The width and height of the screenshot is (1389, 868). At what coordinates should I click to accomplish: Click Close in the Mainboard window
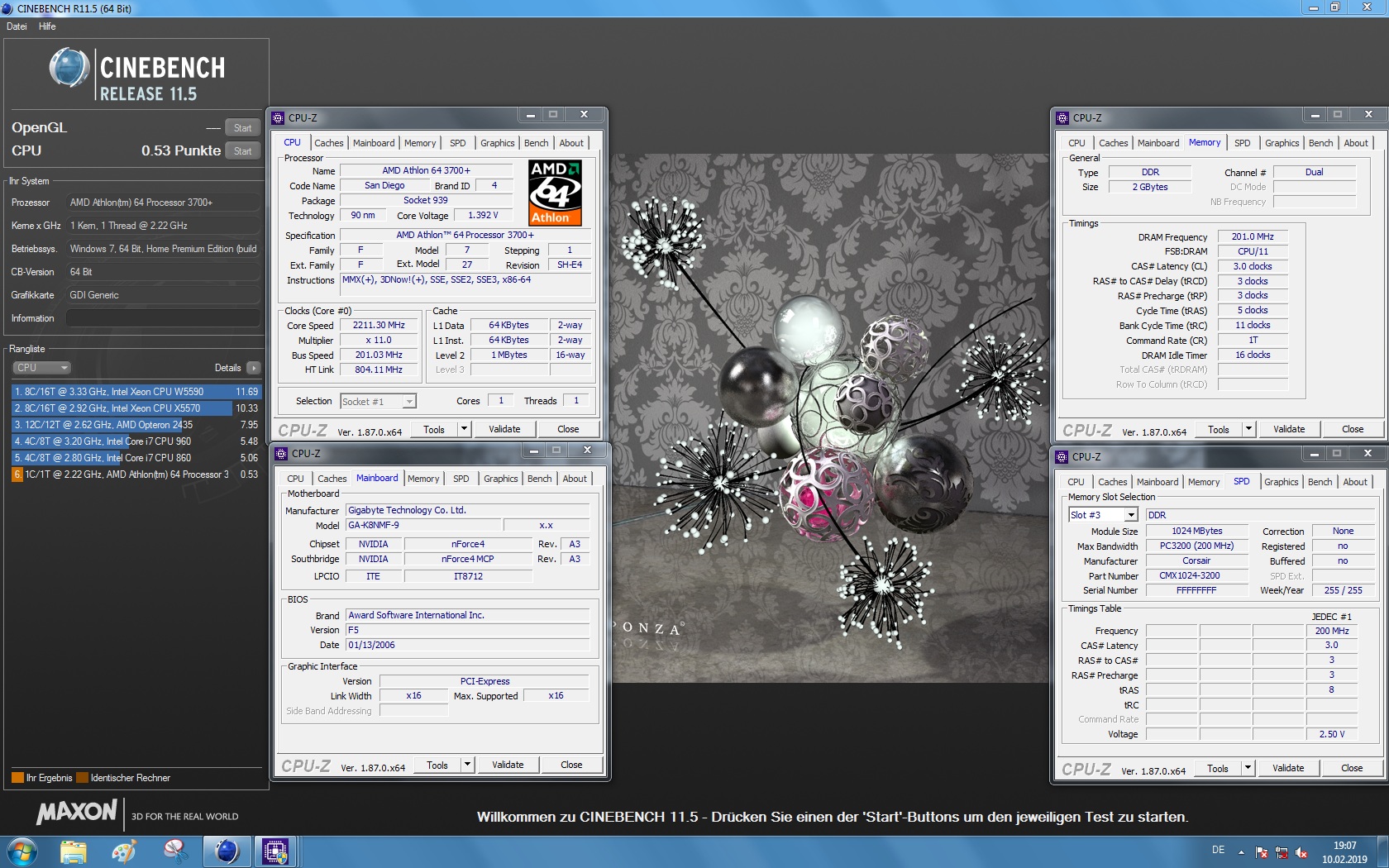click(x=571, y=765)
